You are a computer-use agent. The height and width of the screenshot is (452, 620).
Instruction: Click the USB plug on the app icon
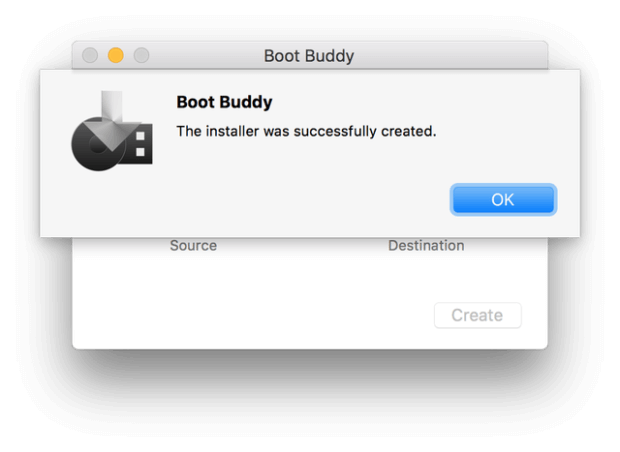[x=139, y=144]
